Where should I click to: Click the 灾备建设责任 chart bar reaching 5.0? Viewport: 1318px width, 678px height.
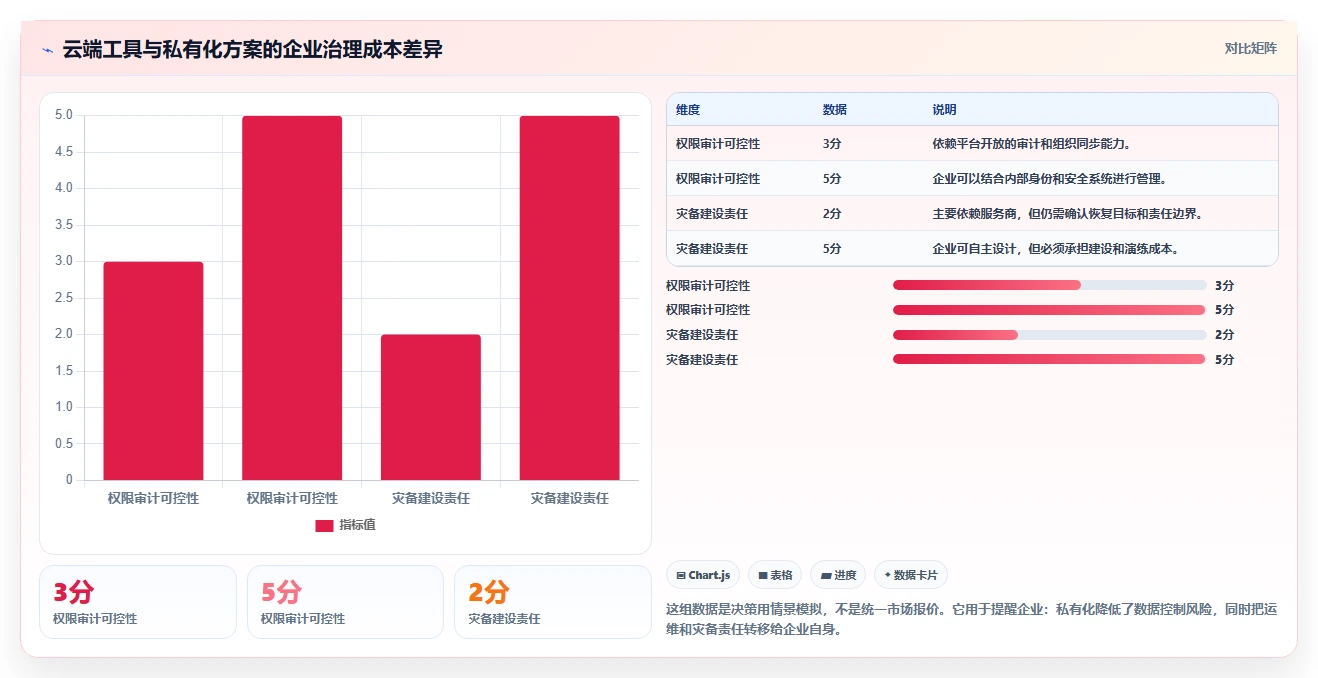coord(570,298)
